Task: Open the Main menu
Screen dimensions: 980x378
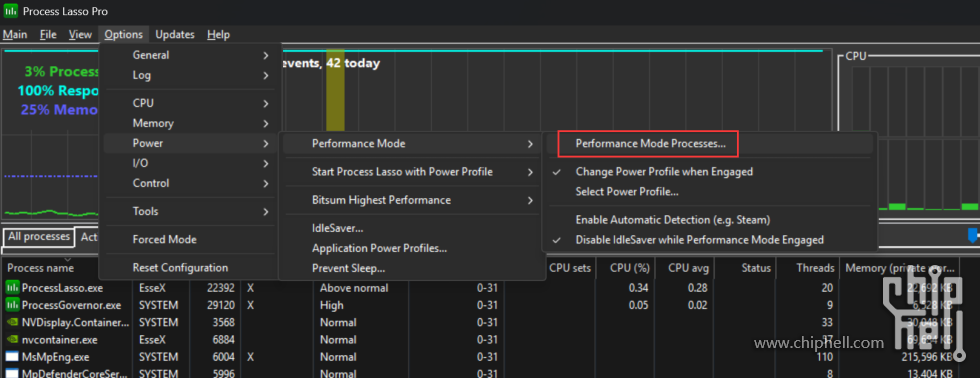Action: (x=15, y=34)
